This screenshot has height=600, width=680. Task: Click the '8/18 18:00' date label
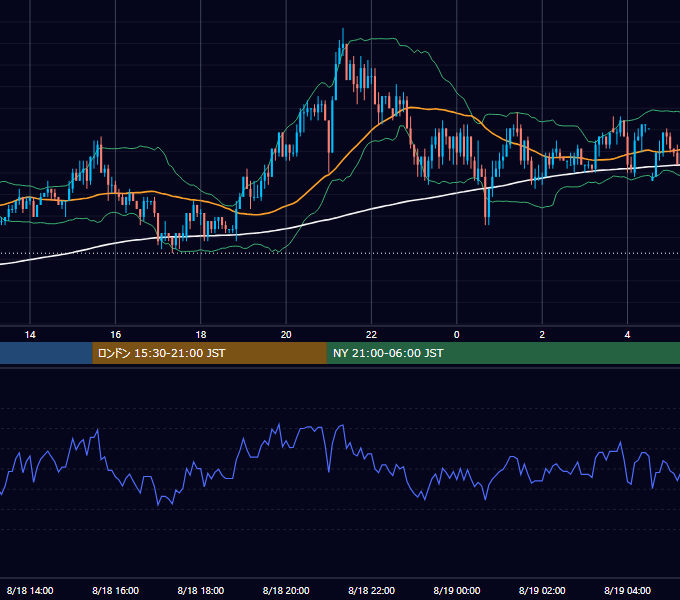tap(201, 590)
